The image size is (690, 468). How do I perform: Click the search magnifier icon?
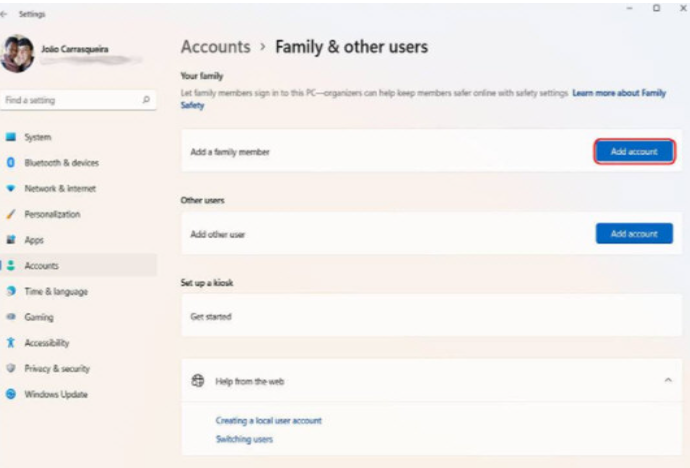[146, 100]
